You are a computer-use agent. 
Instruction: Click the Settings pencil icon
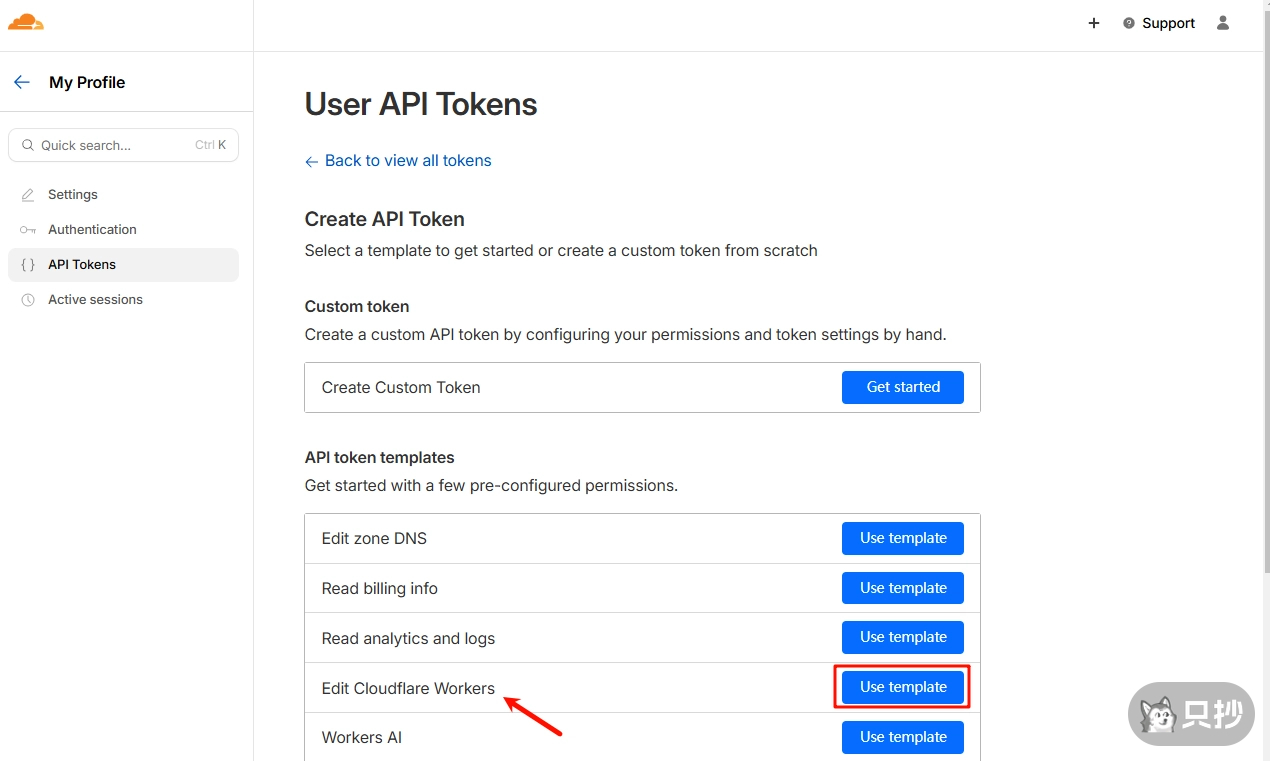coord(28,195)
